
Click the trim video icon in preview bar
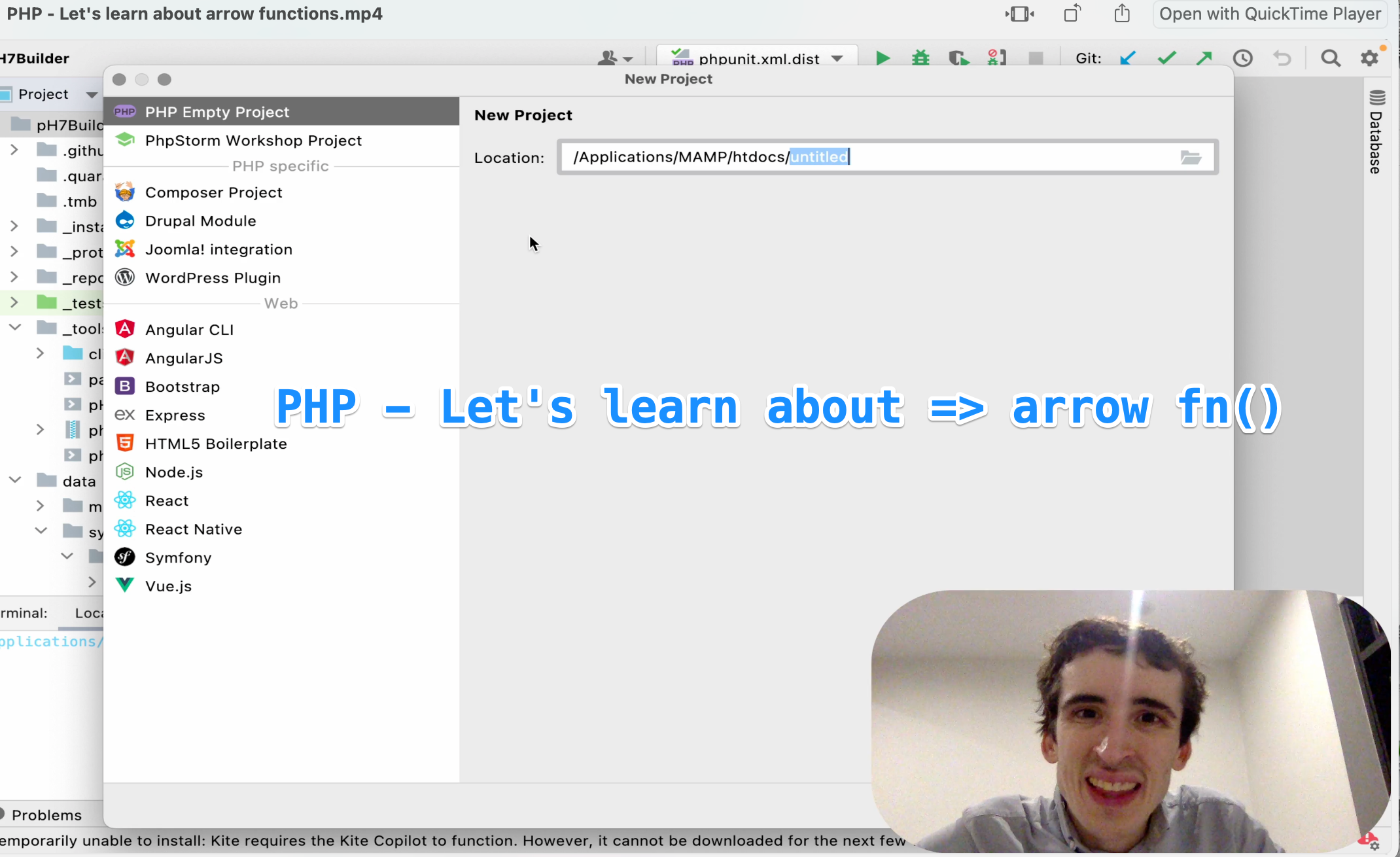pyautogui.click(x=1019, y=14)
